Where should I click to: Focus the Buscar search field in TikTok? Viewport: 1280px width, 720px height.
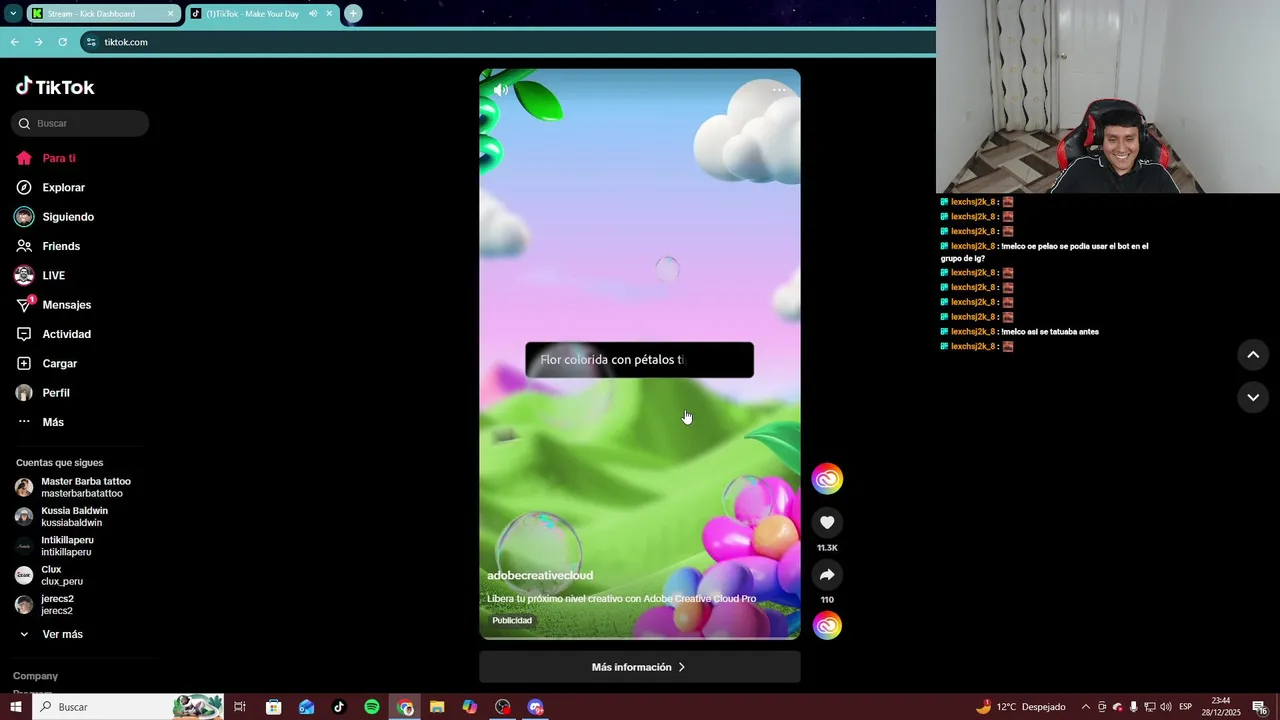[80, 123]
